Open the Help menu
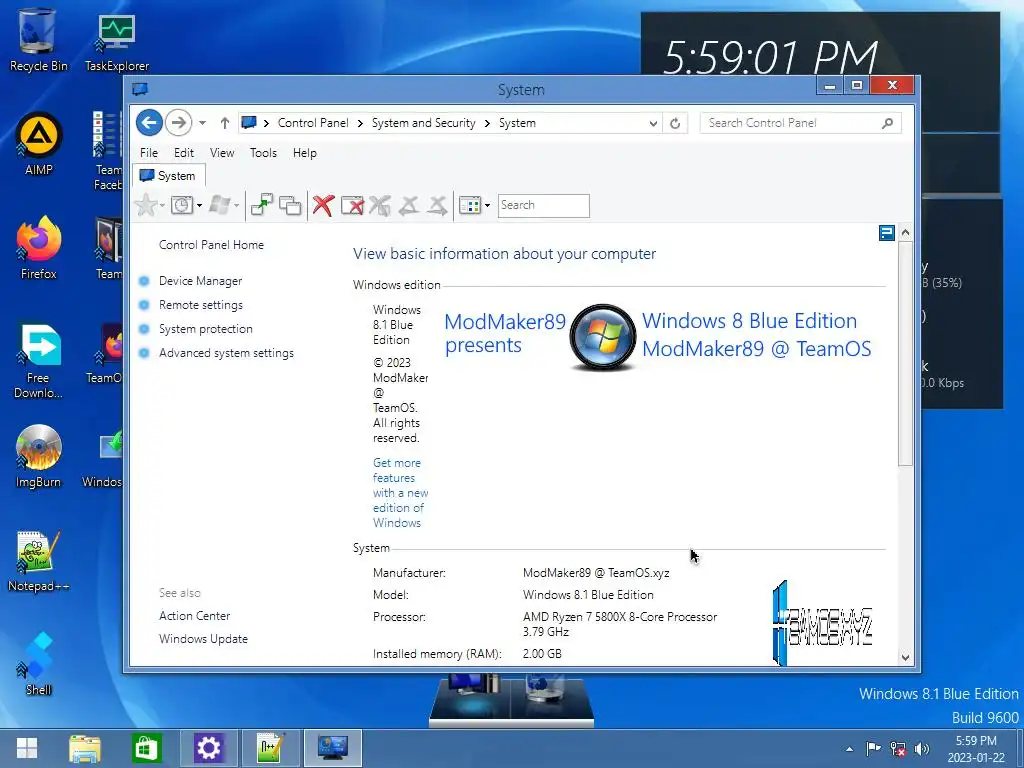The height and width of the screenshot is (768, 1024). [x=304, y=153]
